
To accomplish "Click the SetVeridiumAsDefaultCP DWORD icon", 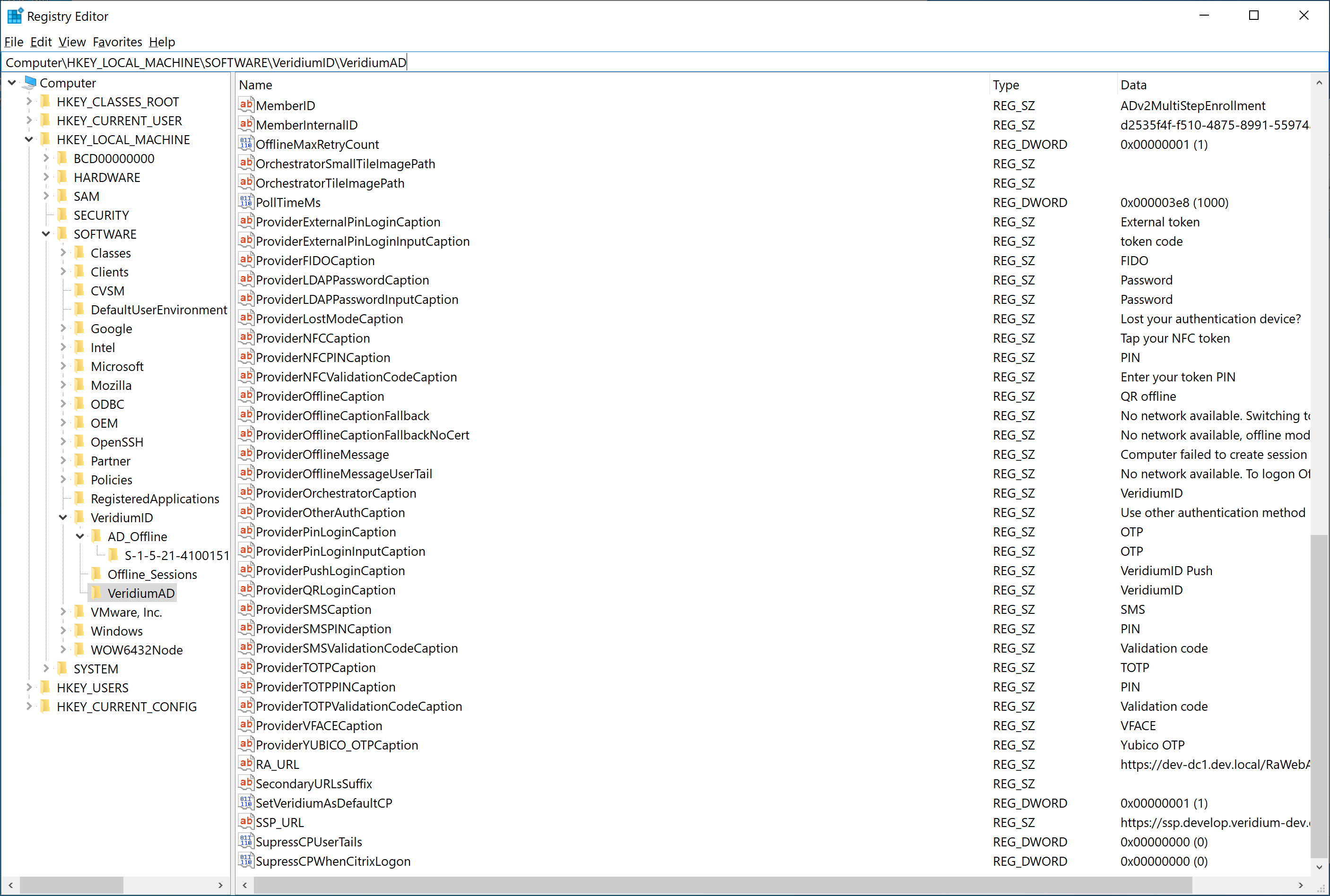I will point(246,803).
